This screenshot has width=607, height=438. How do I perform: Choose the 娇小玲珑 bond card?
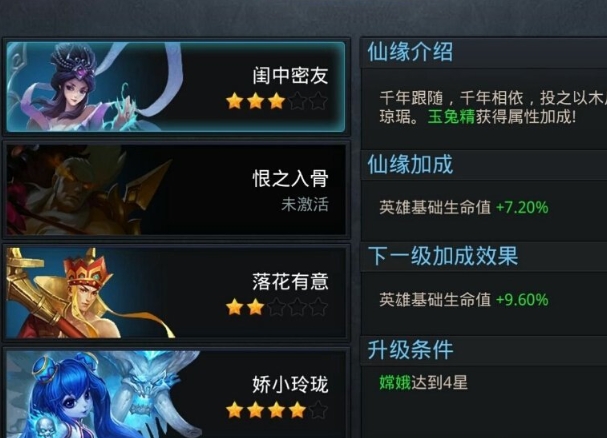176,394
